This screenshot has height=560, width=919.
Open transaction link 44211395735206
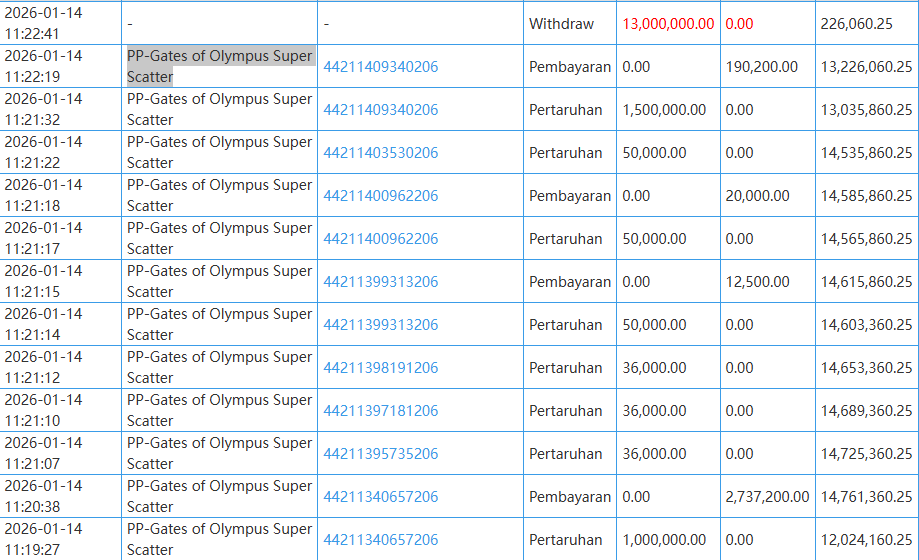pyautogui.click(x=380, y=454)
